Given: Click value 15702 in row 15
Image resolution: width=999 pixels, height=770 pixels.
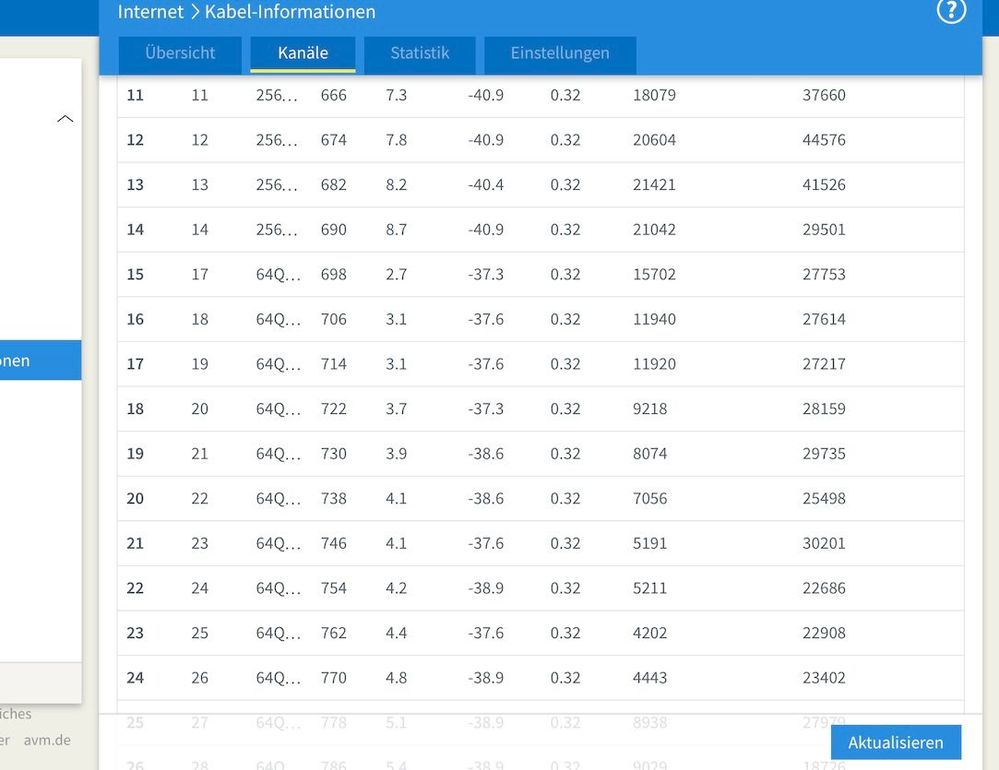Looking at the screenshot, I should pos(654,274).
